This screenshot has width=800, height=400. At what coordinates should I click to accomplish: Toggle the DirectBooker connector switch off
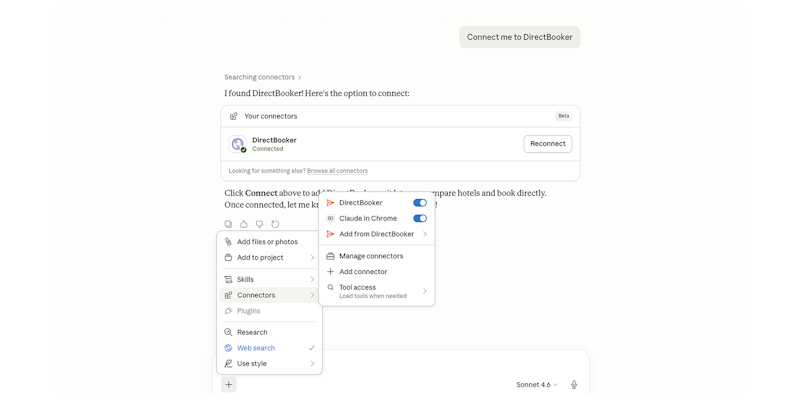420,203
